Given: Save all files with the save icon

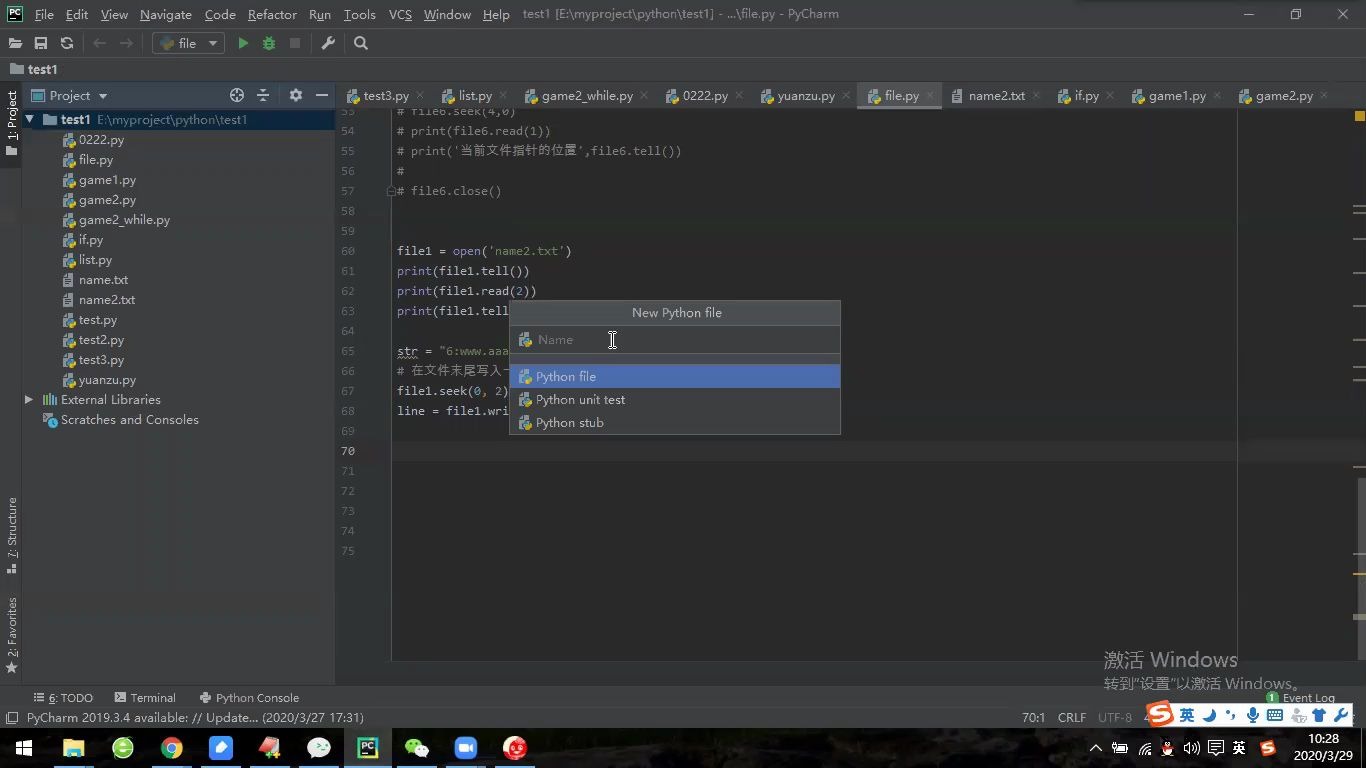Looking at the screenshot, I should (40, 43).
